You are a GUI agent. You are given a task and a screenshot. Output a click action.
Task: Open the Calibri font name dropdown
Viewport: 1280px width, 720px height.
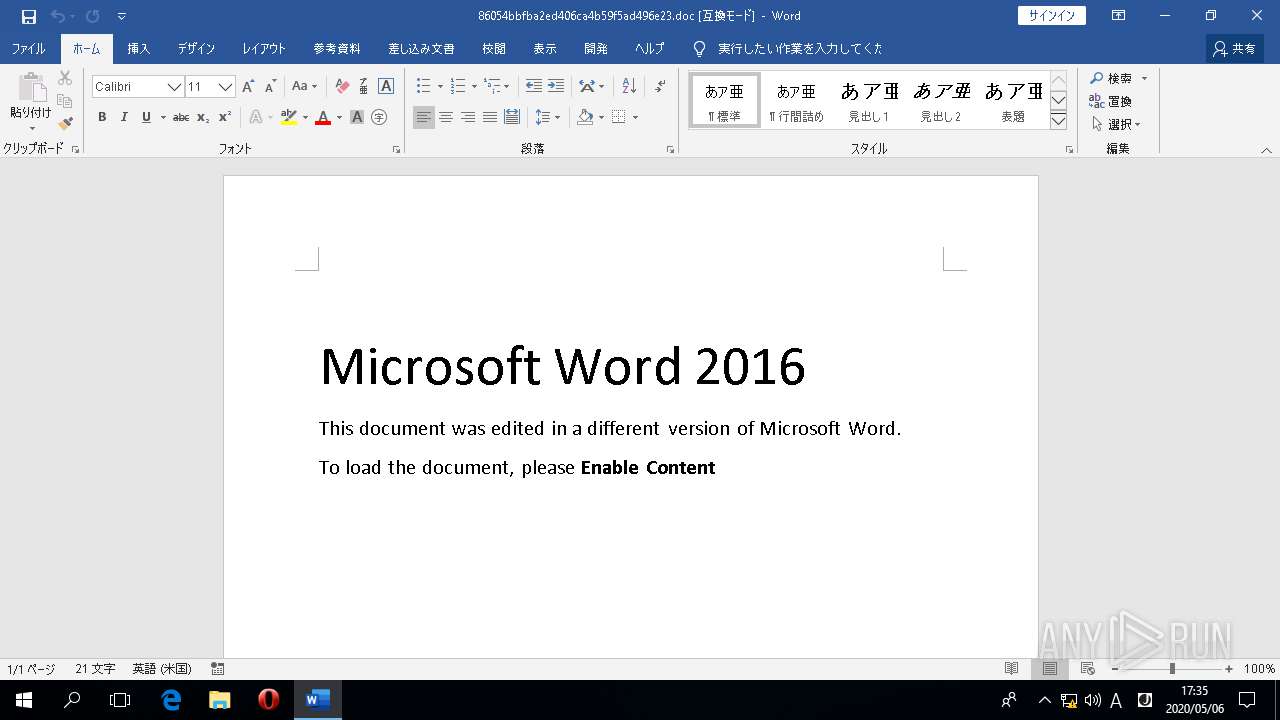(175, 87)
